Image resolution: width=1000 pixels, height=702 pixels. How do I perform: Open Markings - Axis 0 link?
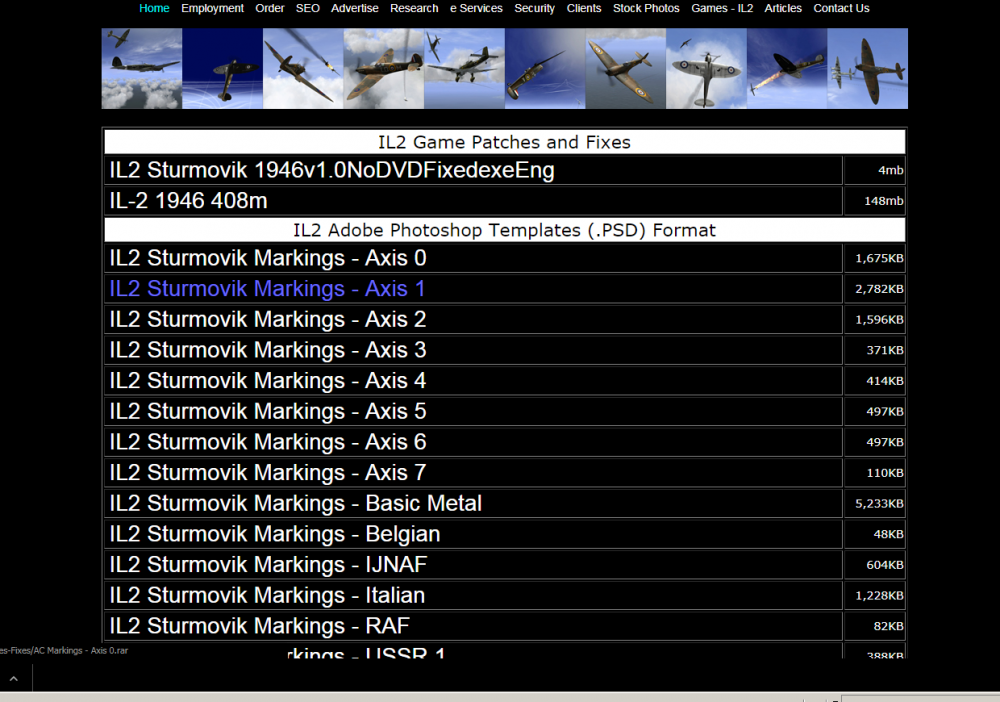268,258
